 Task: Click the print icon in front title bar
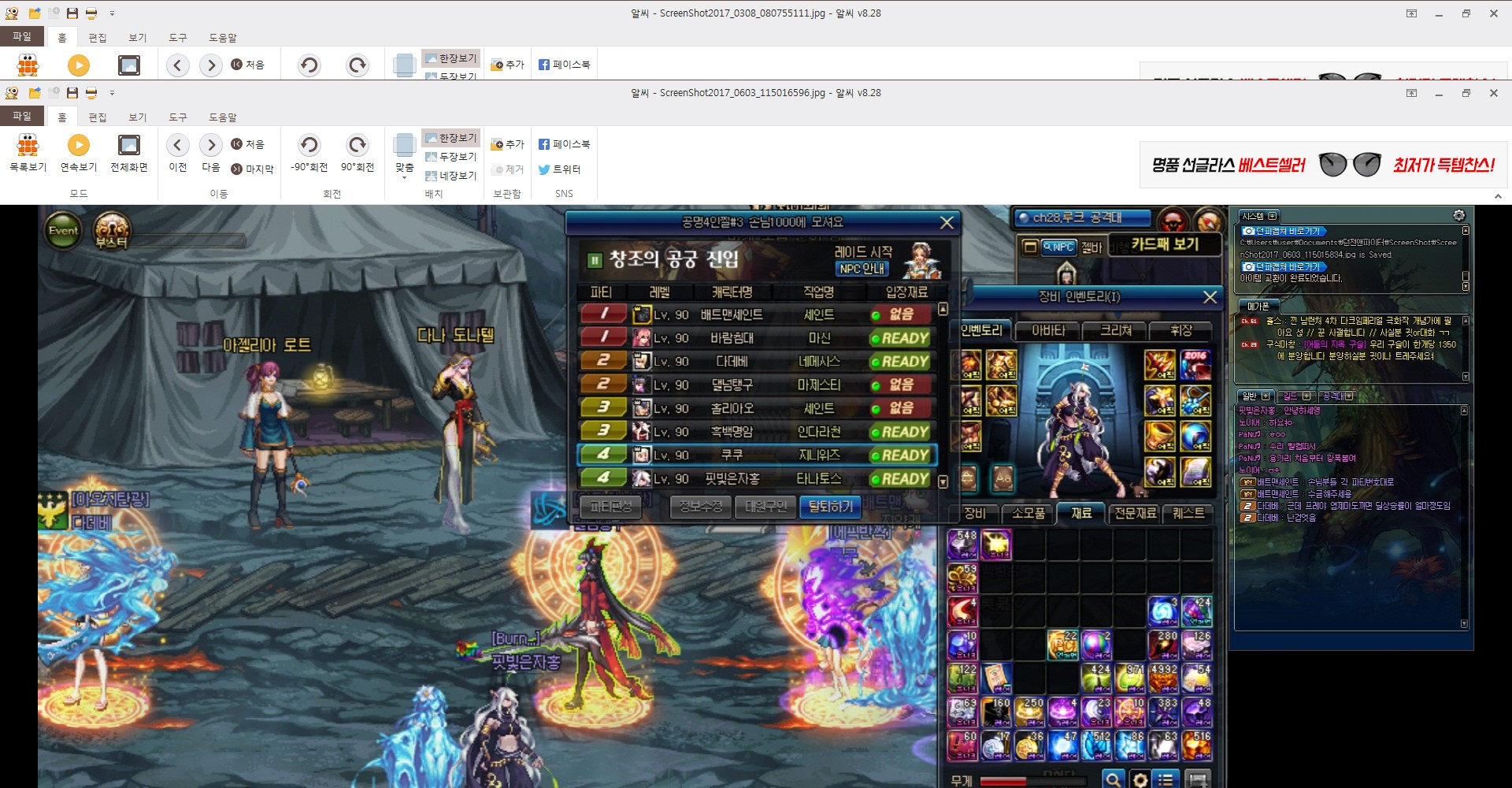(x=91, y=93)
